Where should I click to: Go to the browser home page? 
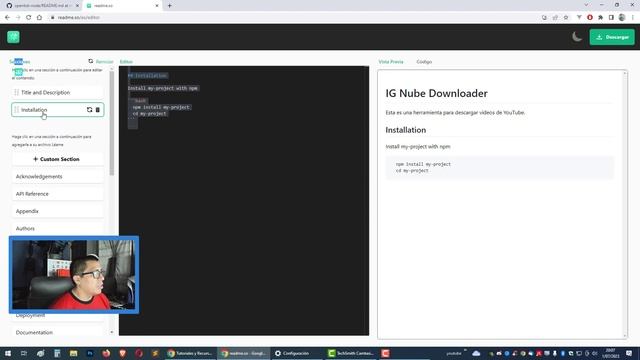click(39, 18)
